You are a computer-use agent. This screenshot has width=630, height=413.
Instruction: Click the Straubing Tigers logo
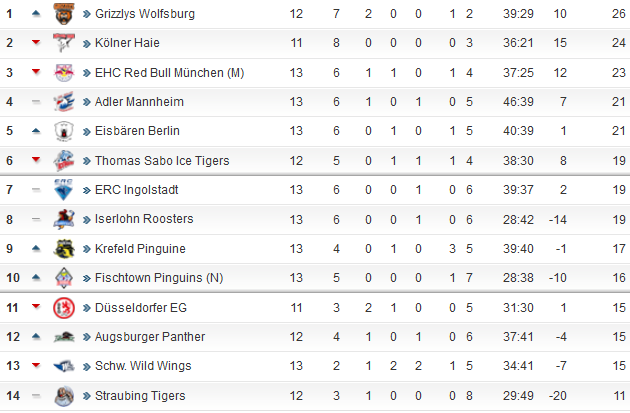point(64,396)
